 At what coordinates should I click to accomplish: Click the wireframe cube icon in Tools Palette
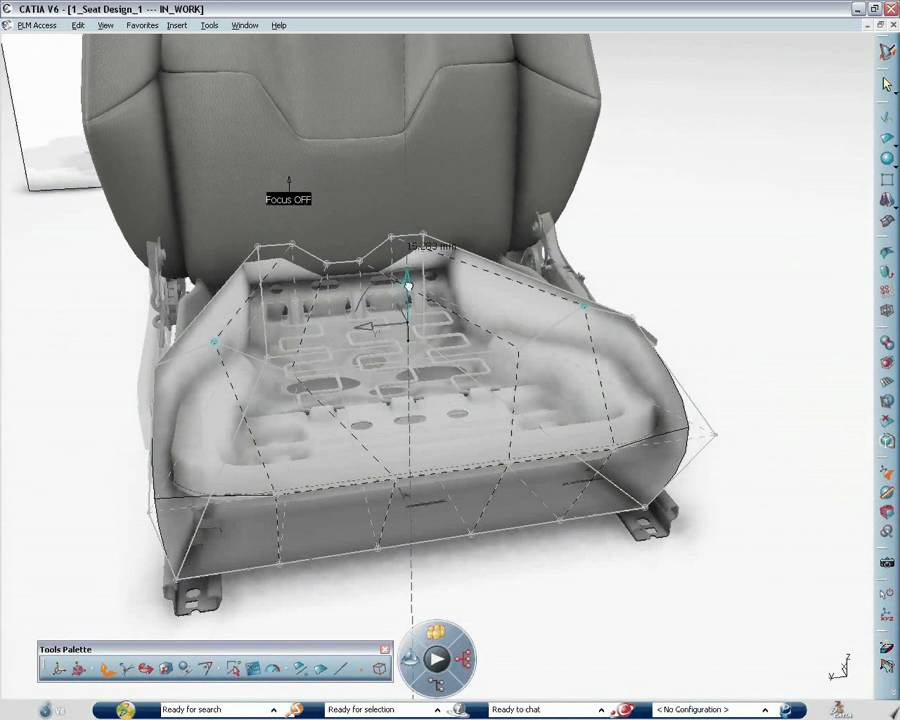[379, 668]
